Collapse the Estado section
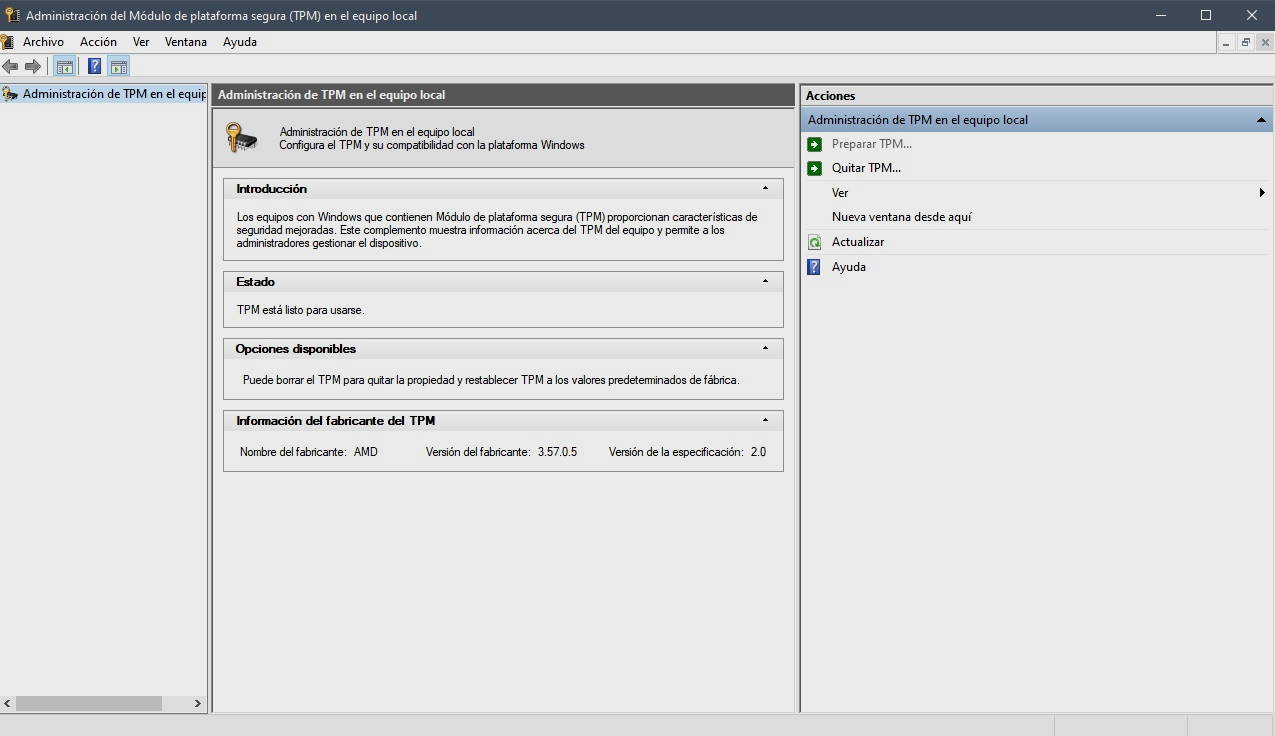This screenshot has width=1275, height=736. 765,281
